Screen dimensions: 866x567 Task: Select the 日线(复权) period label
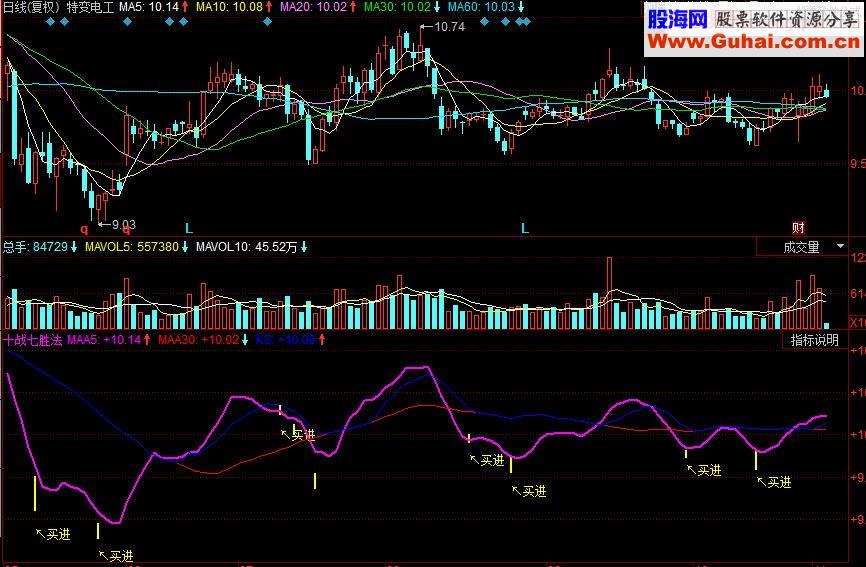click(x=32, y=7)
